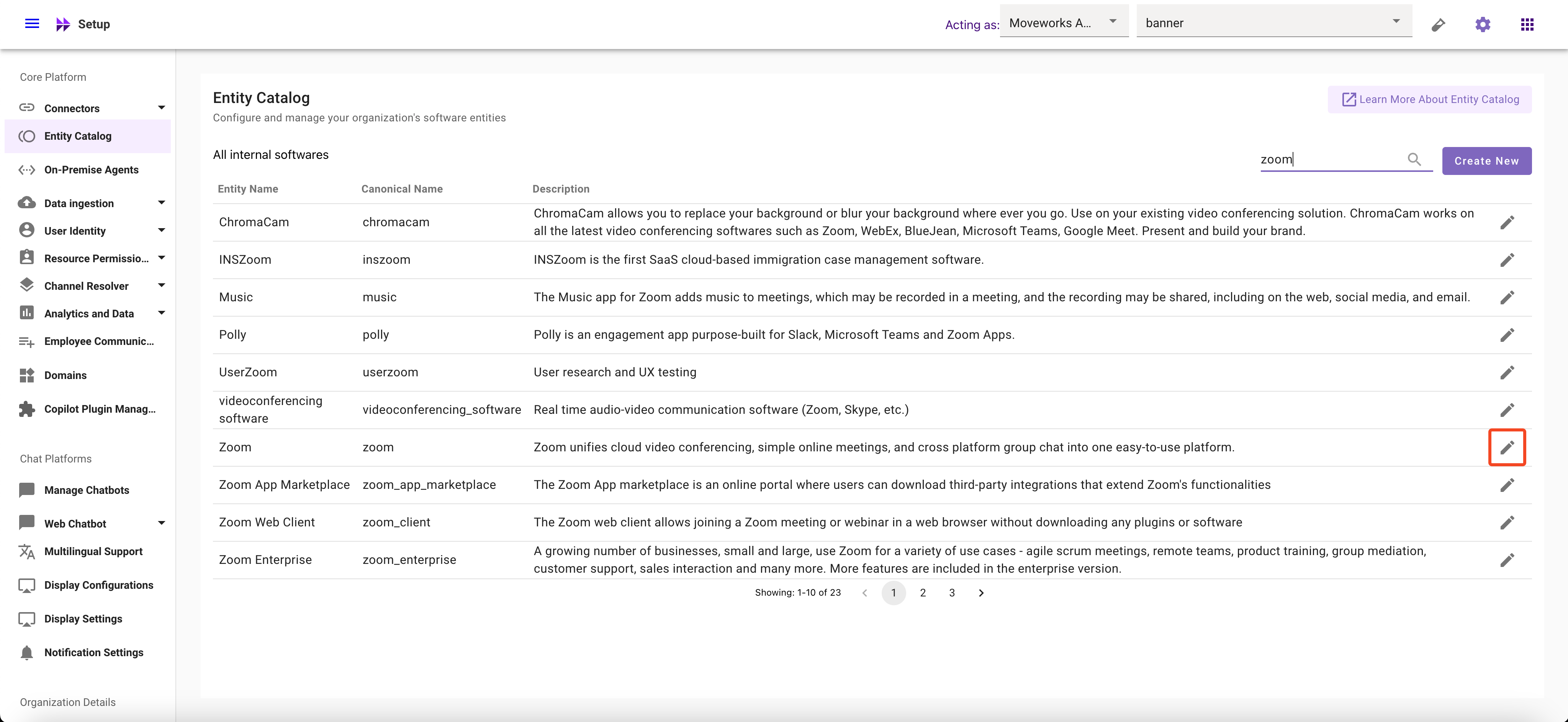Click the search magnifier icon
Screen dimensions: 1568x722
1414,159
